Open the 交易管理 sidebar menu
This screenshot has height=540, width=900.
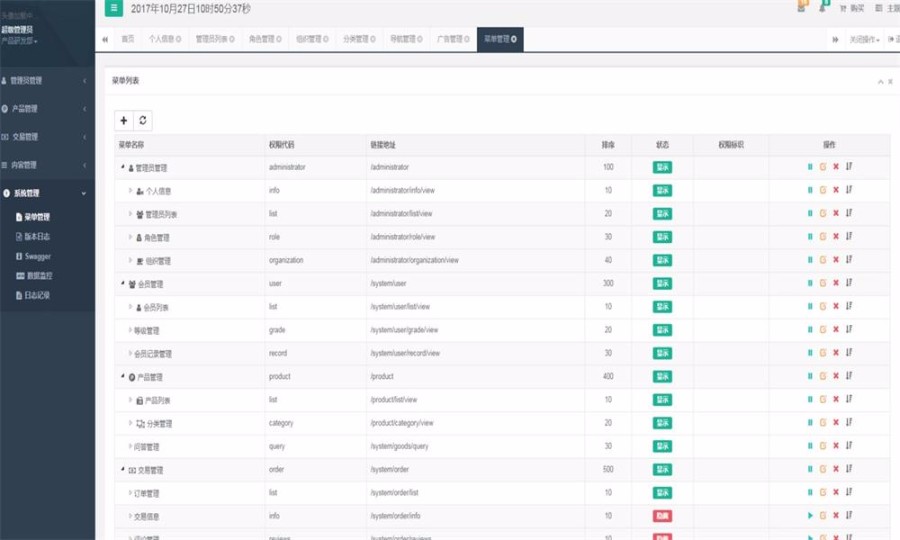point(47,137)
